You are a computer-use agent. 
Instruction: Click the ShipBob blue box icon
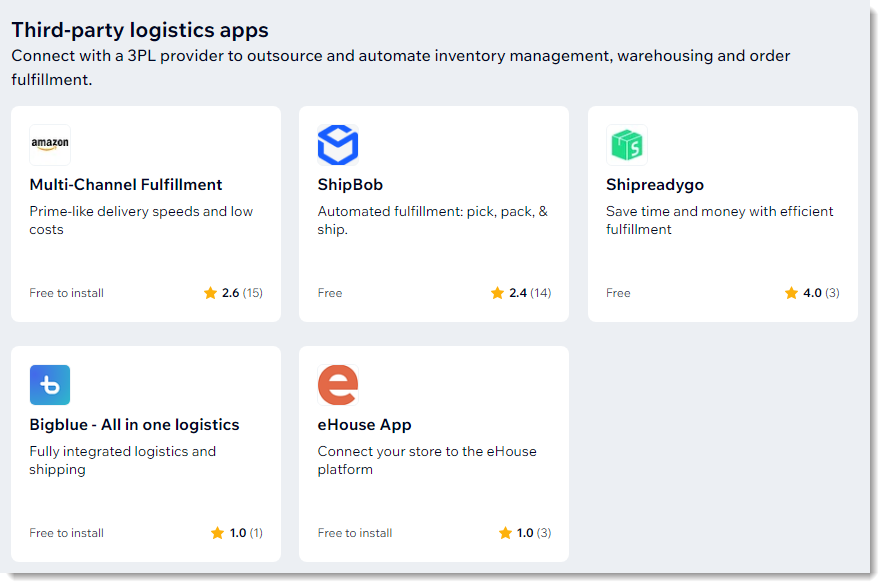(x=338, y=144)
